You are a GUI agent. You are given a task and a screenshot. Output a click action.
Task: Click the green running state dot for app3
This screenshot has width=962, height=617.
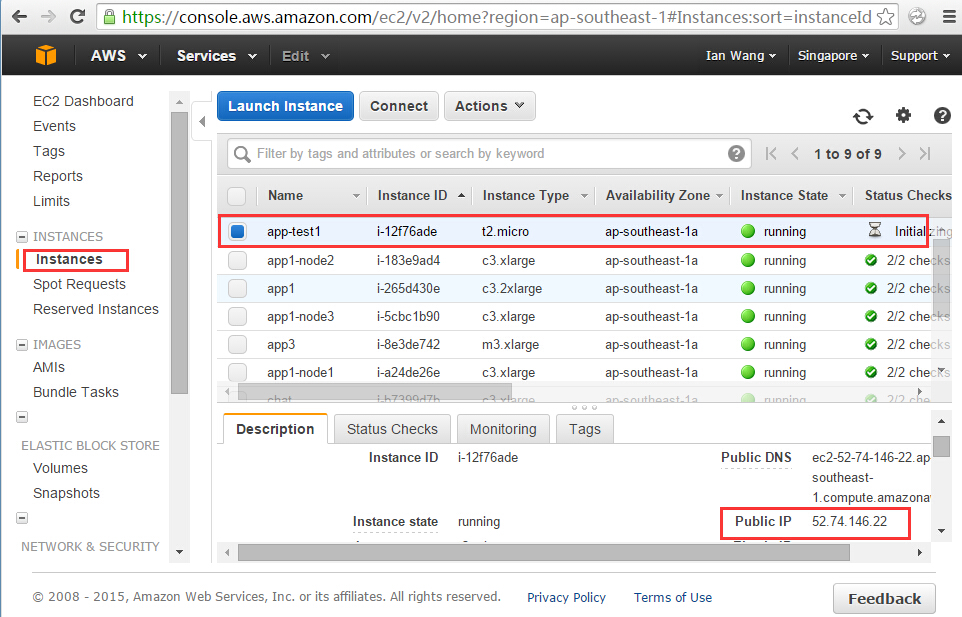pos(748,344)
